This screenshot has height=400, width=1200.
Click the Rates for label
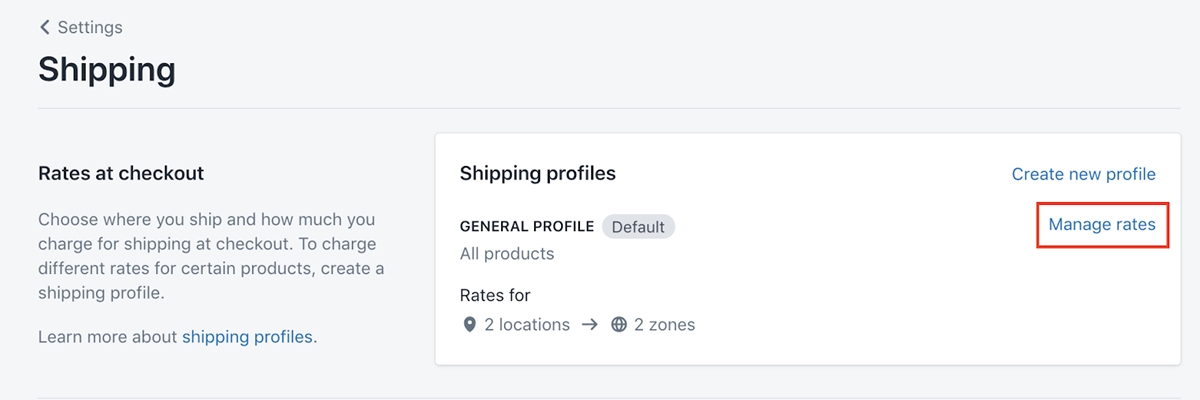click(495, 295)
